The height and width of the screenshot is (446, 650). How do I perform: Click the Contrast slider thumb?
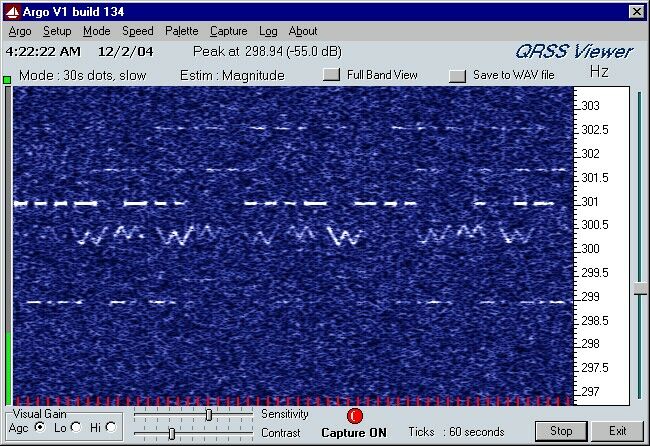(172, 434)
